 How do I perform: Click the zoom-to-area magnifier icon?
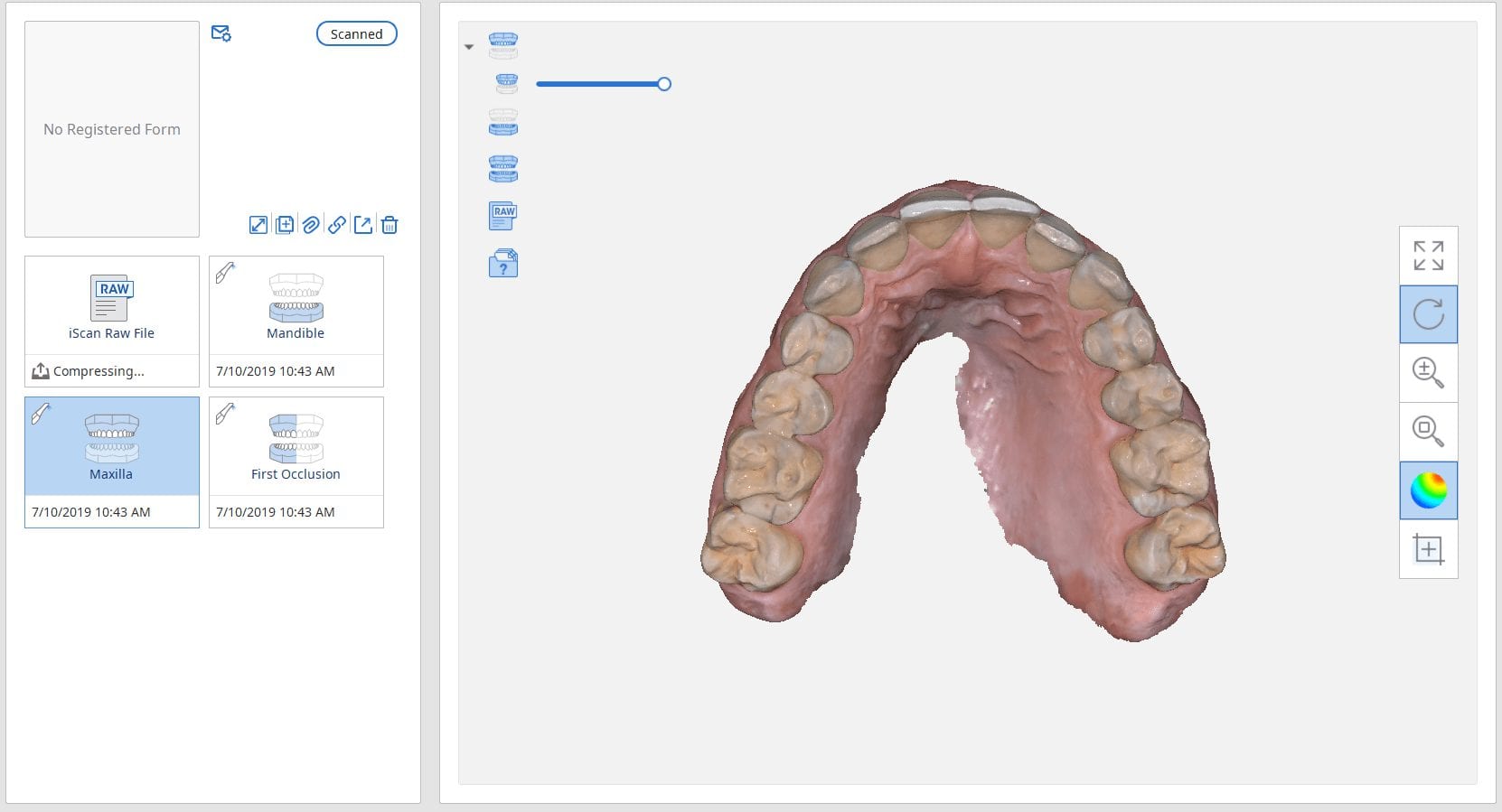click(1428, 431)
